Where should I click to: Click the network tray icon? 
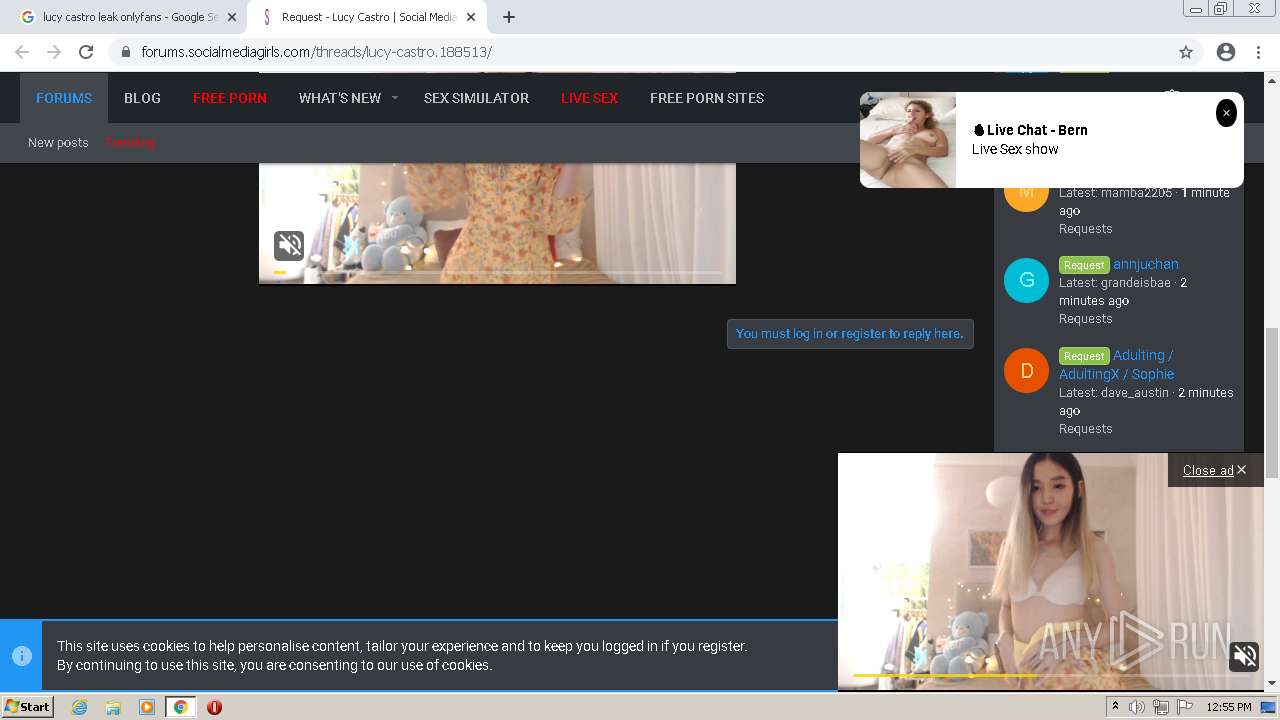click(x=1160, y=707)
